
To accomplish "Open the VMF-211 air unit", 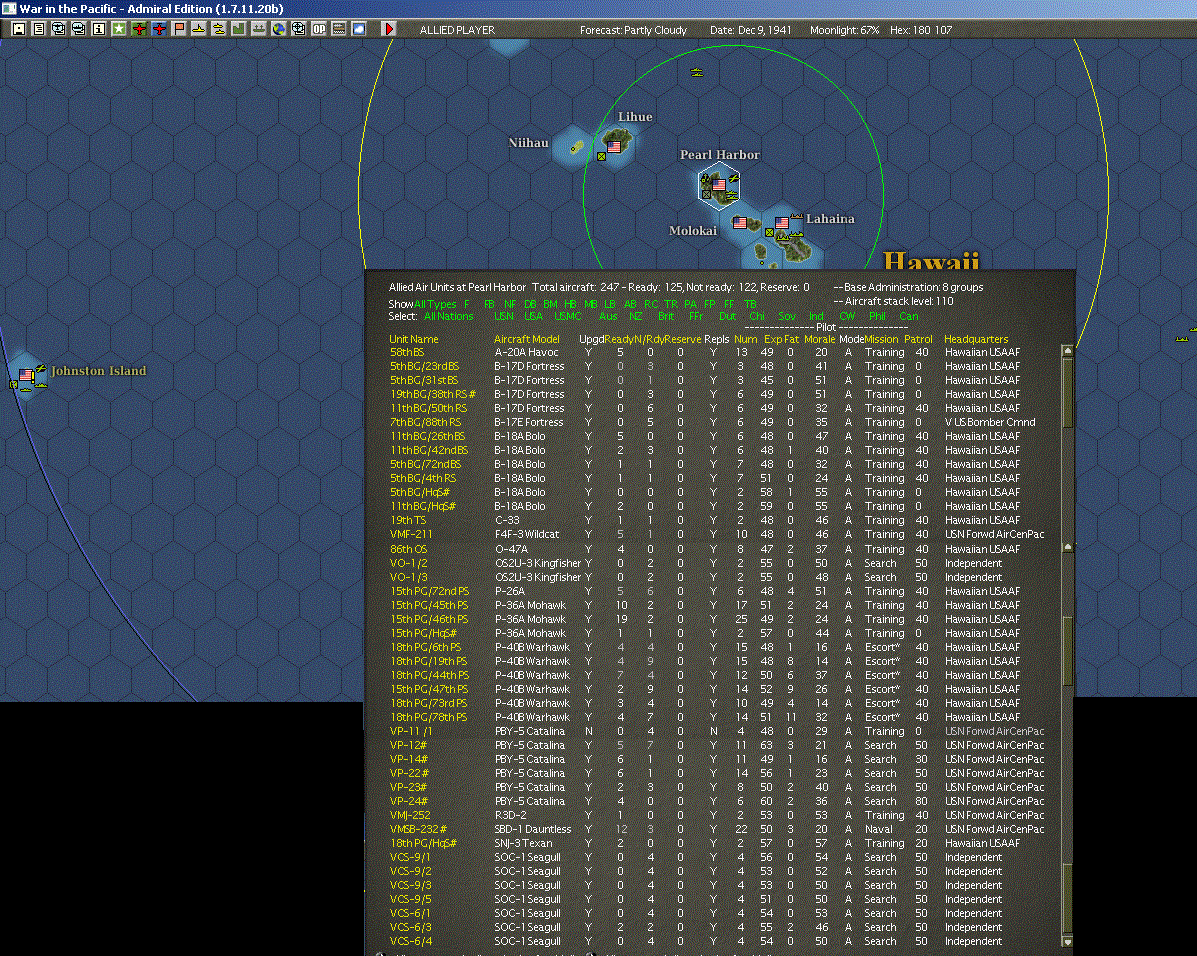I will [x=411, y=535].
